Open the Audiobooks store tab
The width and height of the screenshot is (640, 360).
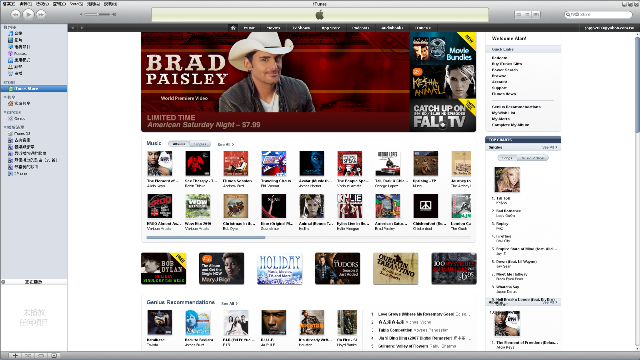[392, 28]
